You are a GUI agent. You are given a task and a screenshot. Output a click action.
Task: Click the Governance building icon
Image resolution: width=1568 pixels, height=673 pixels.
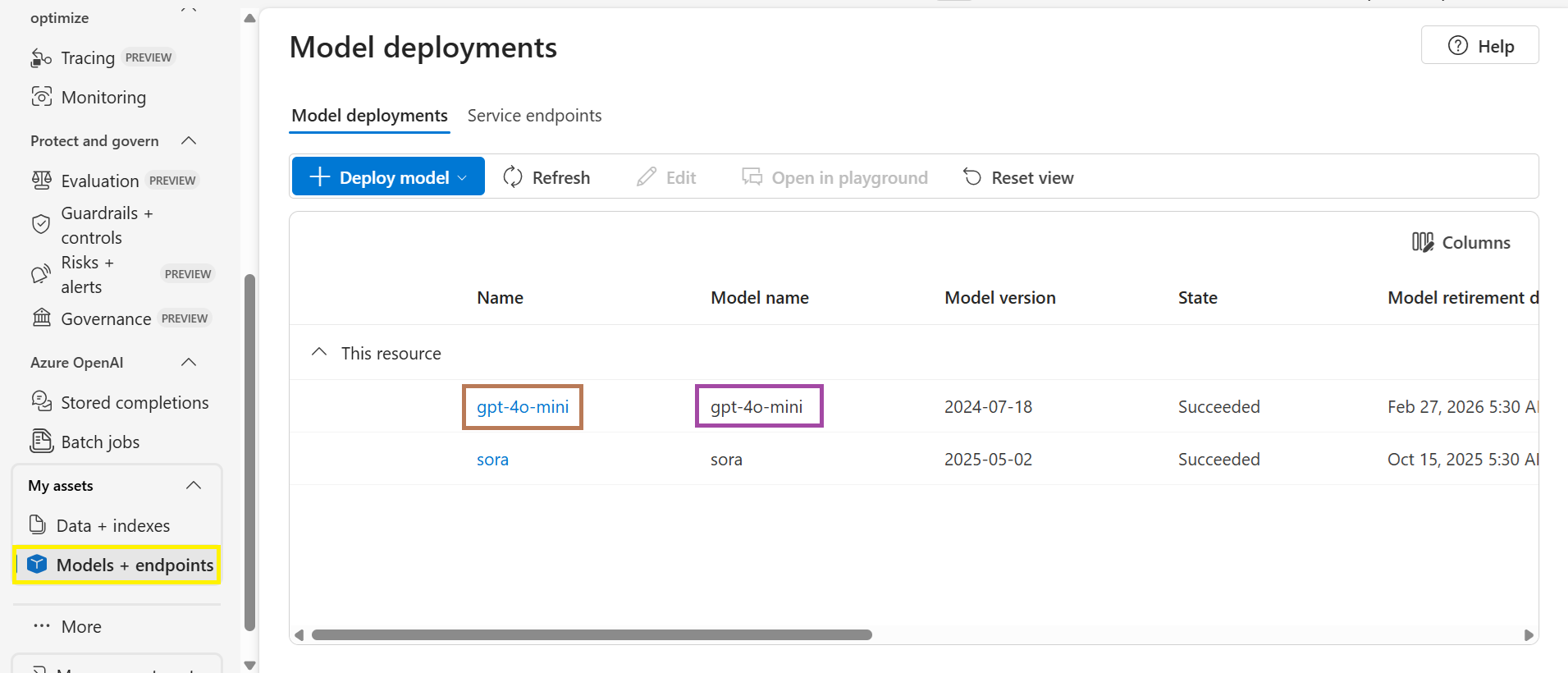(x=41, y=318)
